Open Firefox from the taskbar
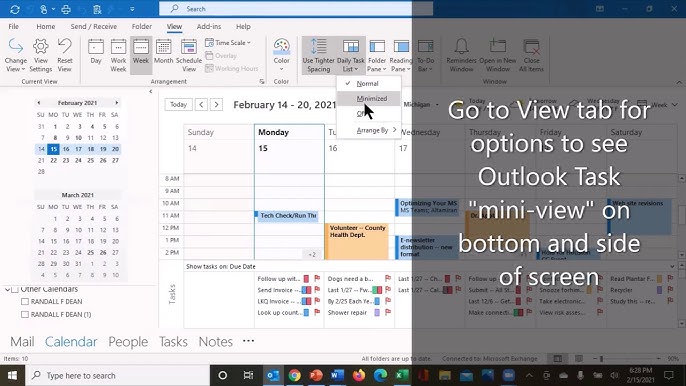Image resolution: width=686 pixels, height=386 pixels. tap(359, 375)
